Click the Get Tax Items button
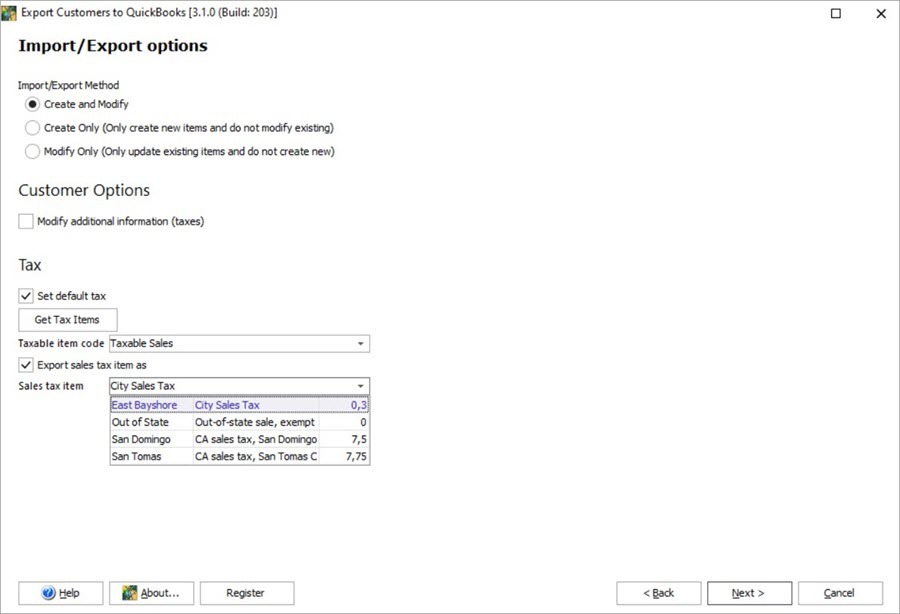 pyautogui.click(x=67, y=320)
